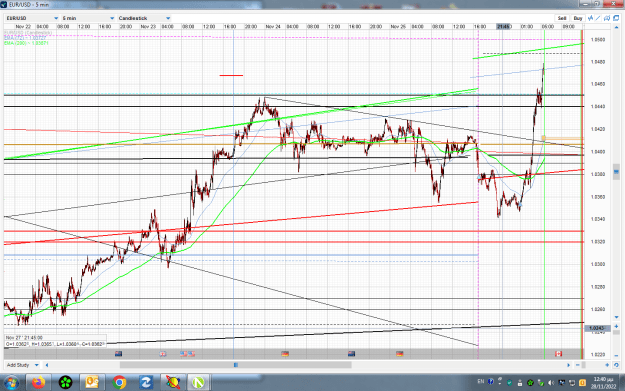Screen dimensions: 625x391
Task: Click the Germany flag event below Nov 25
Action: (399, 354)
